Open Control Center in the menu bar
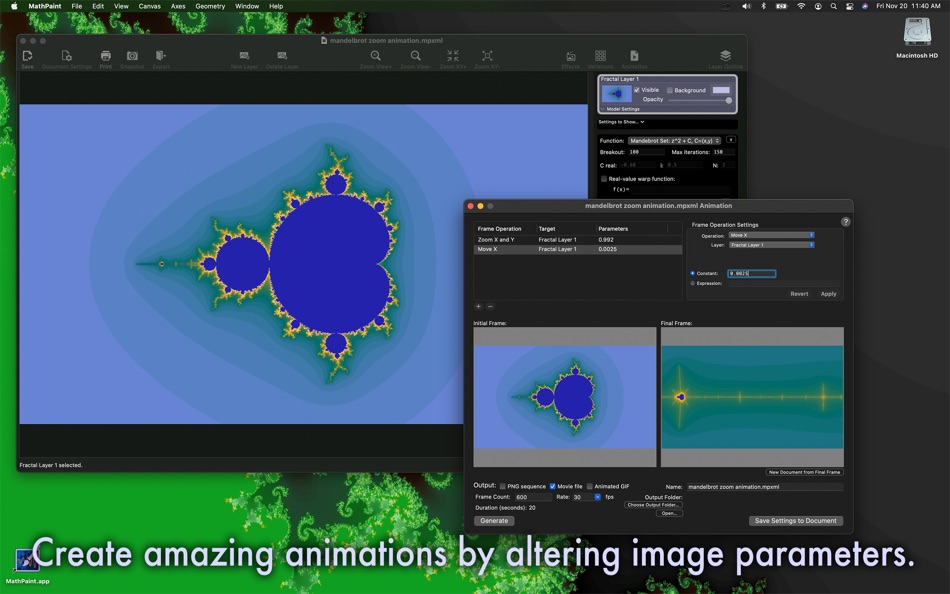This screenshot has width=950, height=594. click(x=849, y=6)
